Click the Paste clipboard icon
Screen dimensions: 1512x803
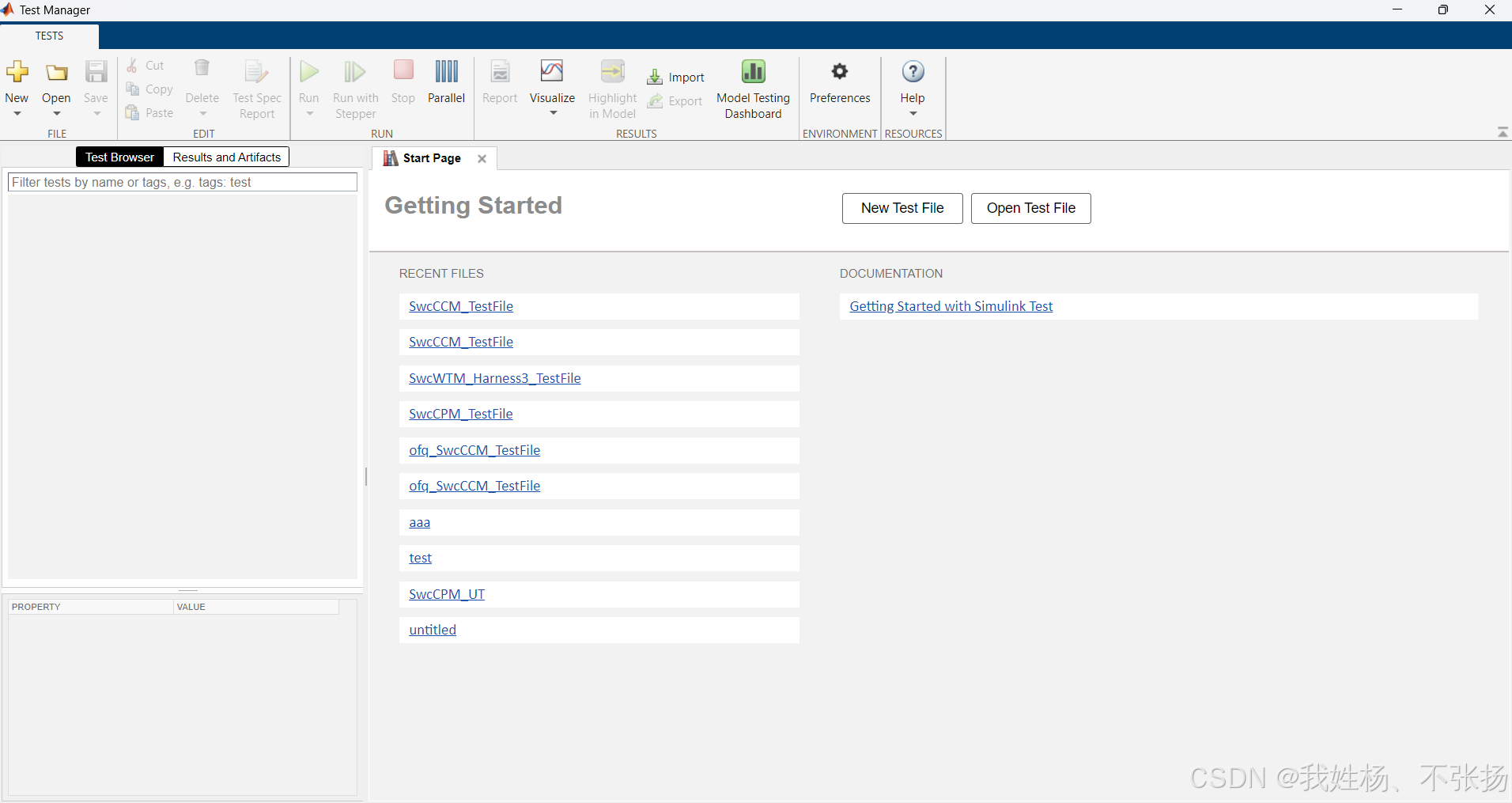point(133,113)
